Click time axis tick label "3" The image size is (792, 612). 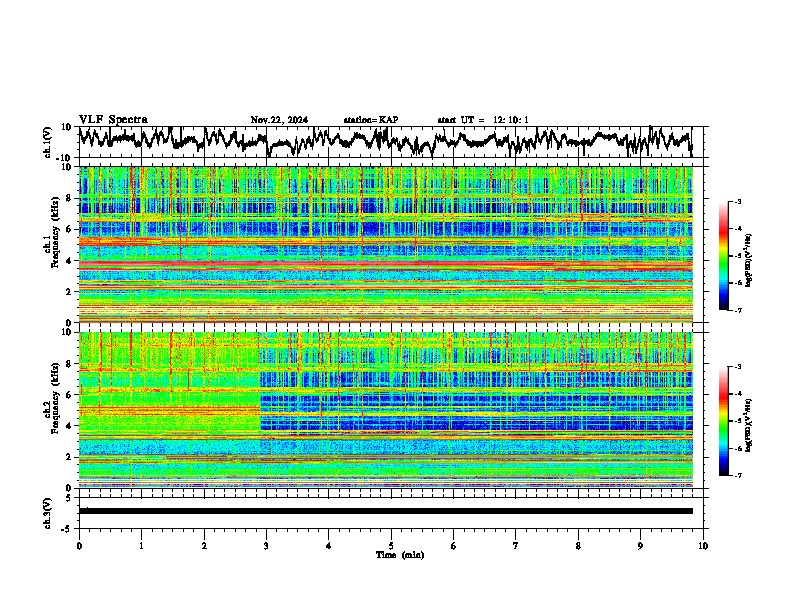click(266, 546)
